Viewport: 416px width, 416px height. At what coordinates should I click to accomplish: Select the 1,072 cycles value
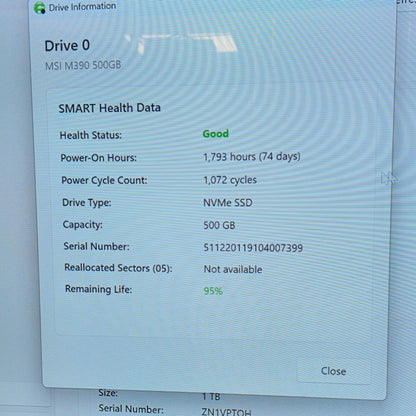click(230, 180)
